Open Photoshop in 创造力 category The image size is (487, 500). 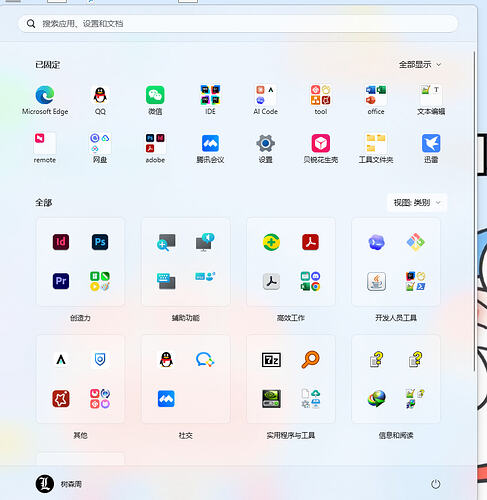pos(100,242)
